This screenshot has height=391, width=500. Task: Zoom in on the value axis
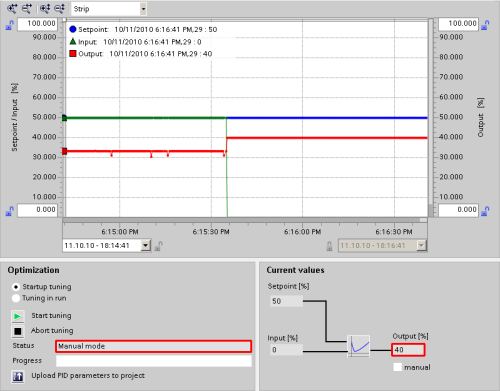45,9
